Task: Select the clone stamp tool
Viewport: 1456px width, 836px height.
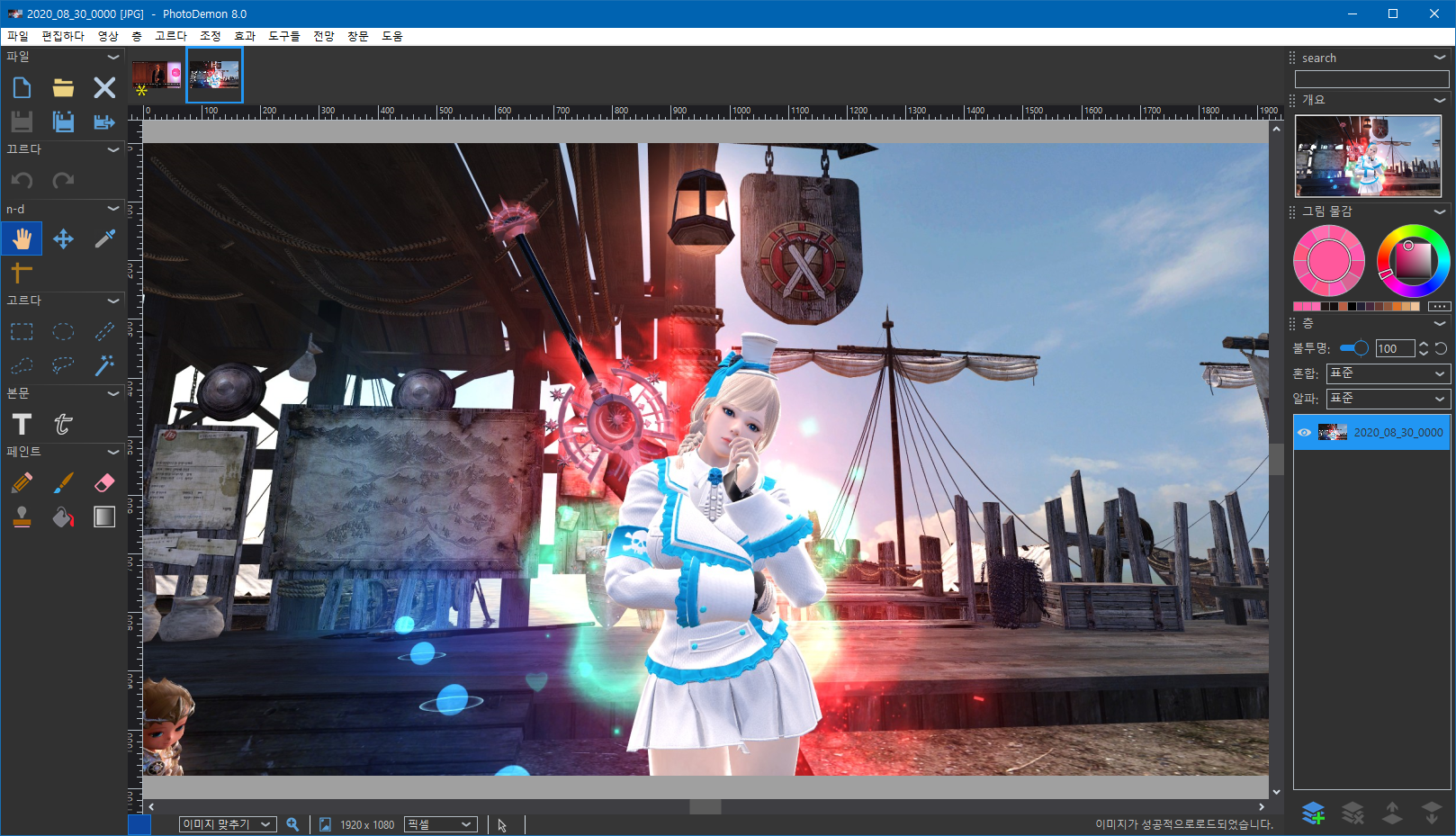Action: [22, 517]
